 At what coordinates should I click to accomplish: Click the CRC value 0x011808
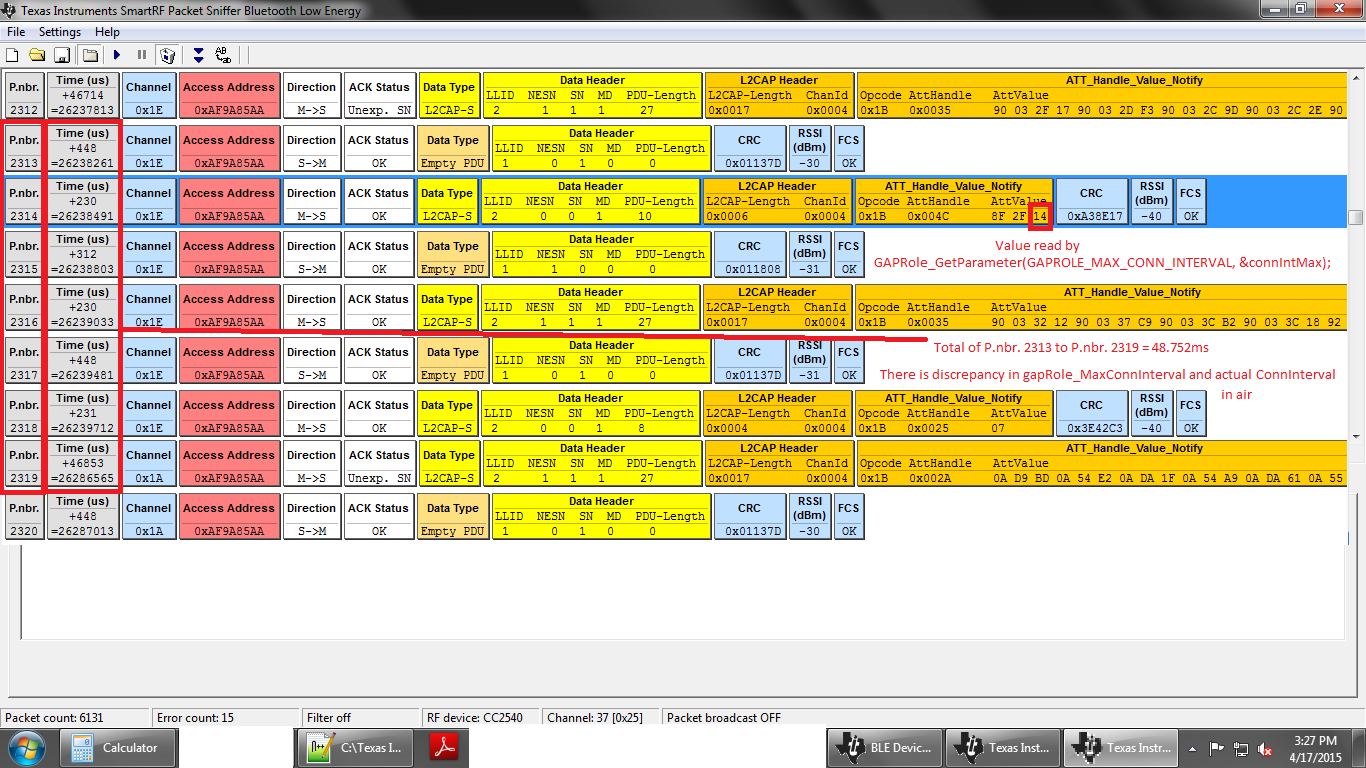[x=749, y=255]
